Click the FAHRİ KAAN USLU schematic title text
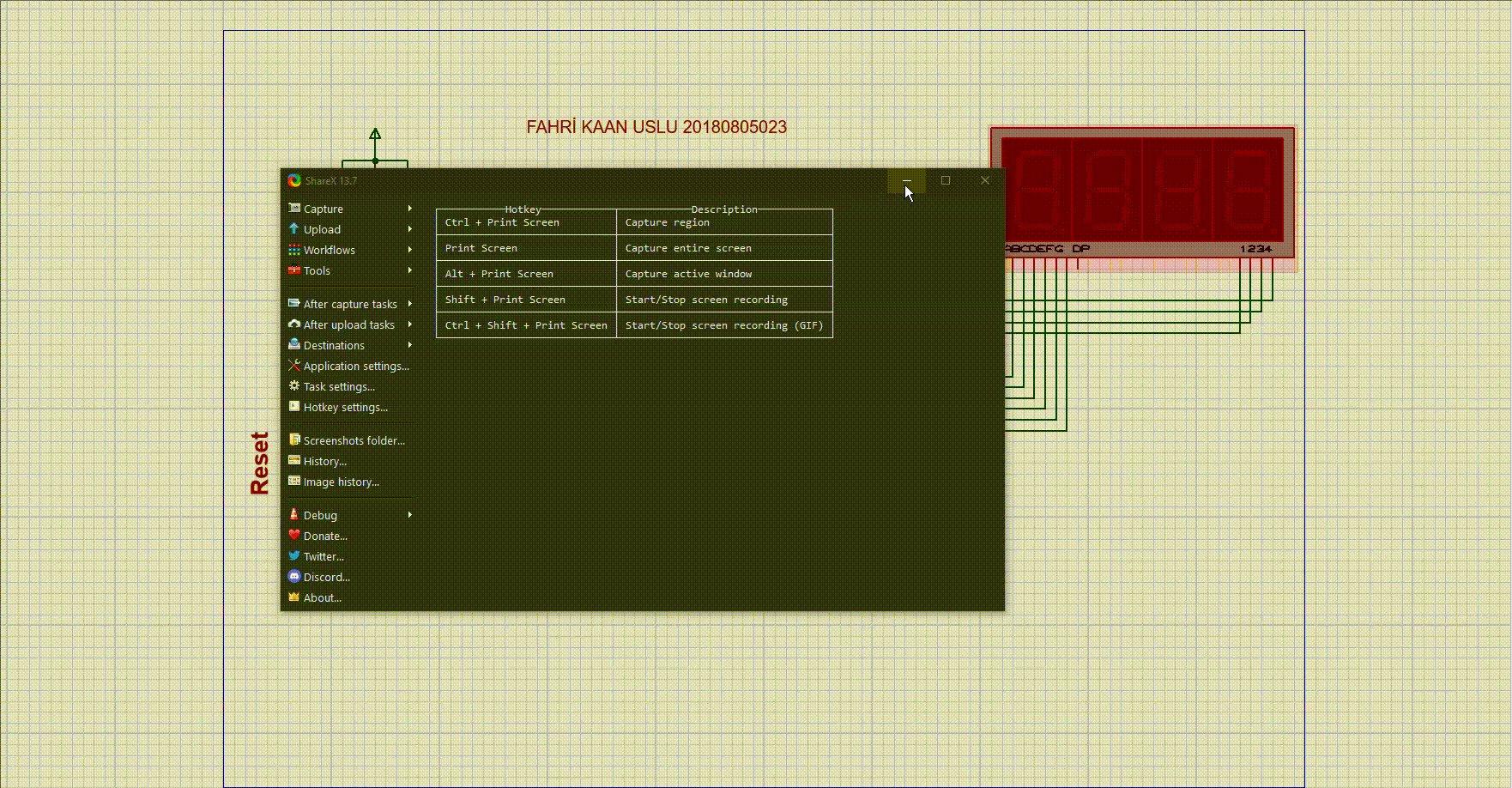Image resolution: width=1512 pixels, height=788 pixels. coord(656,127)
